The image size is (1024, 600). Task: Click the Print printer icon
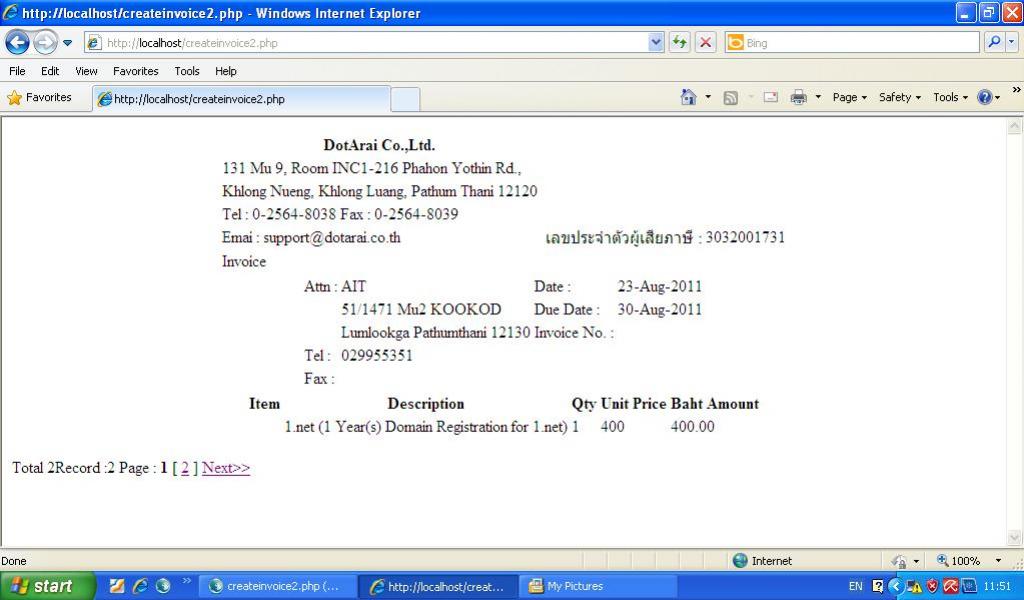[798, 97]
